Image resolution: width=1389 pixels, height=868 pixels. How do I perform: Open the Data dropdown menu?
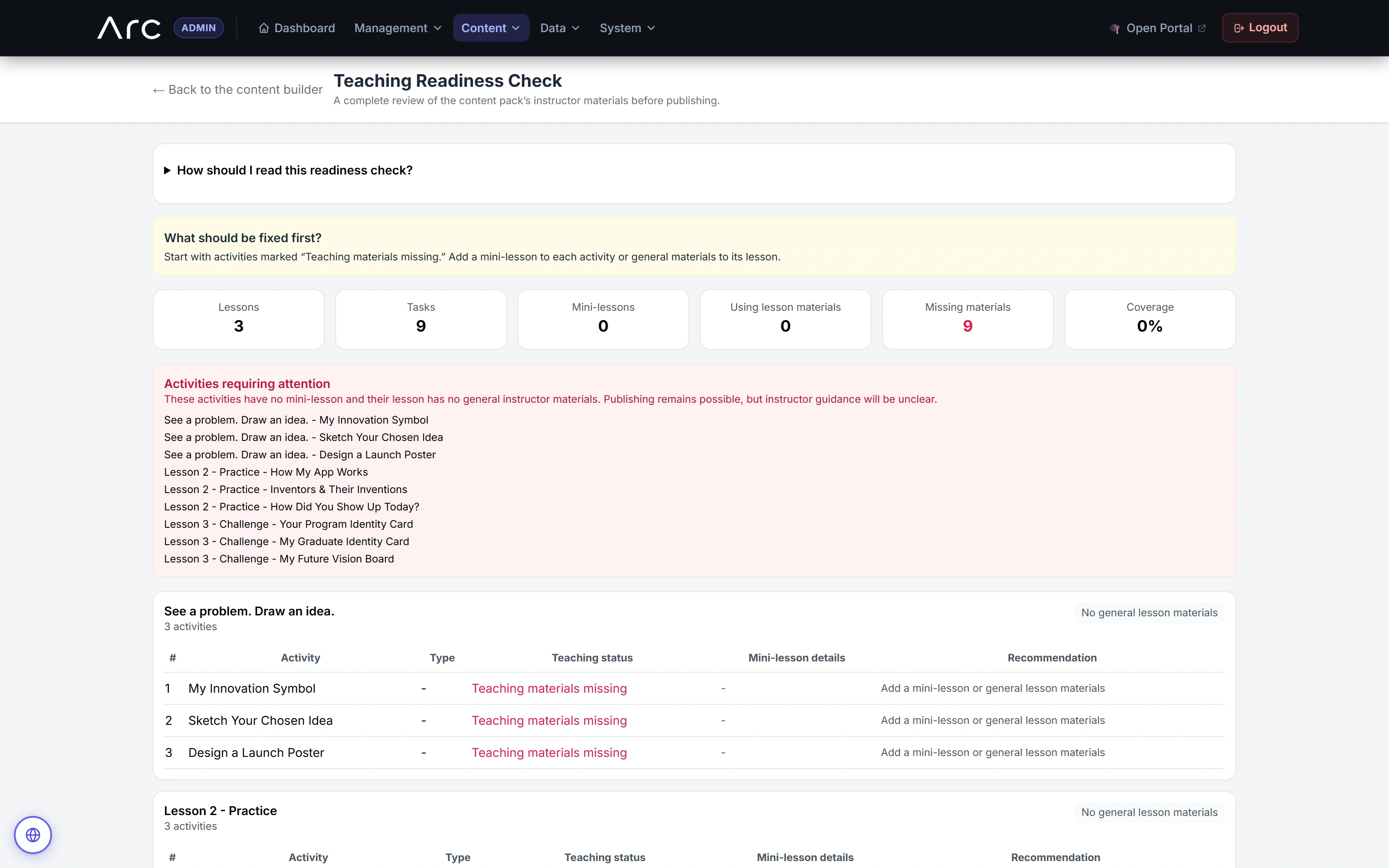click(x=560, y=28)
